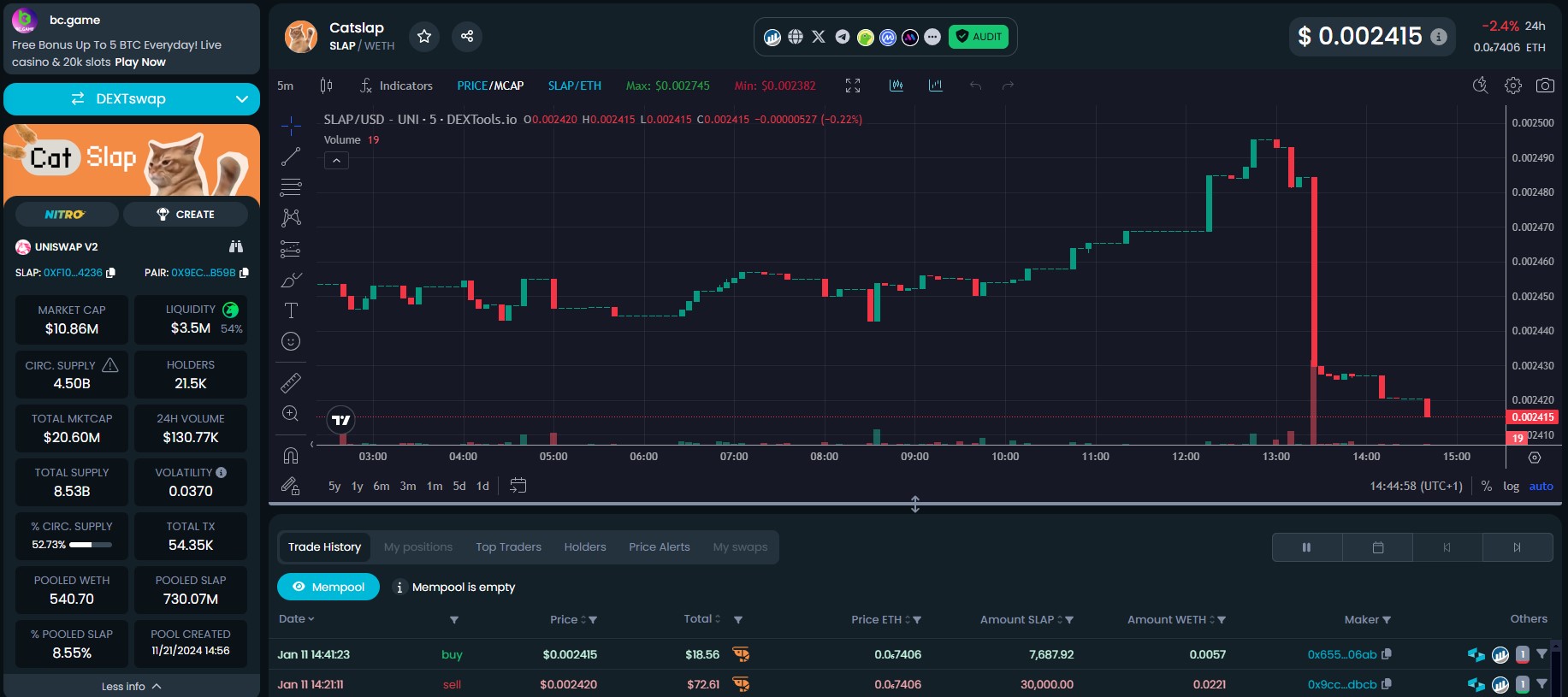Image resolution: width=1568 pixels, height=697 pixels.
Task: Open chart settings gear
Action: click(1513, 86)
